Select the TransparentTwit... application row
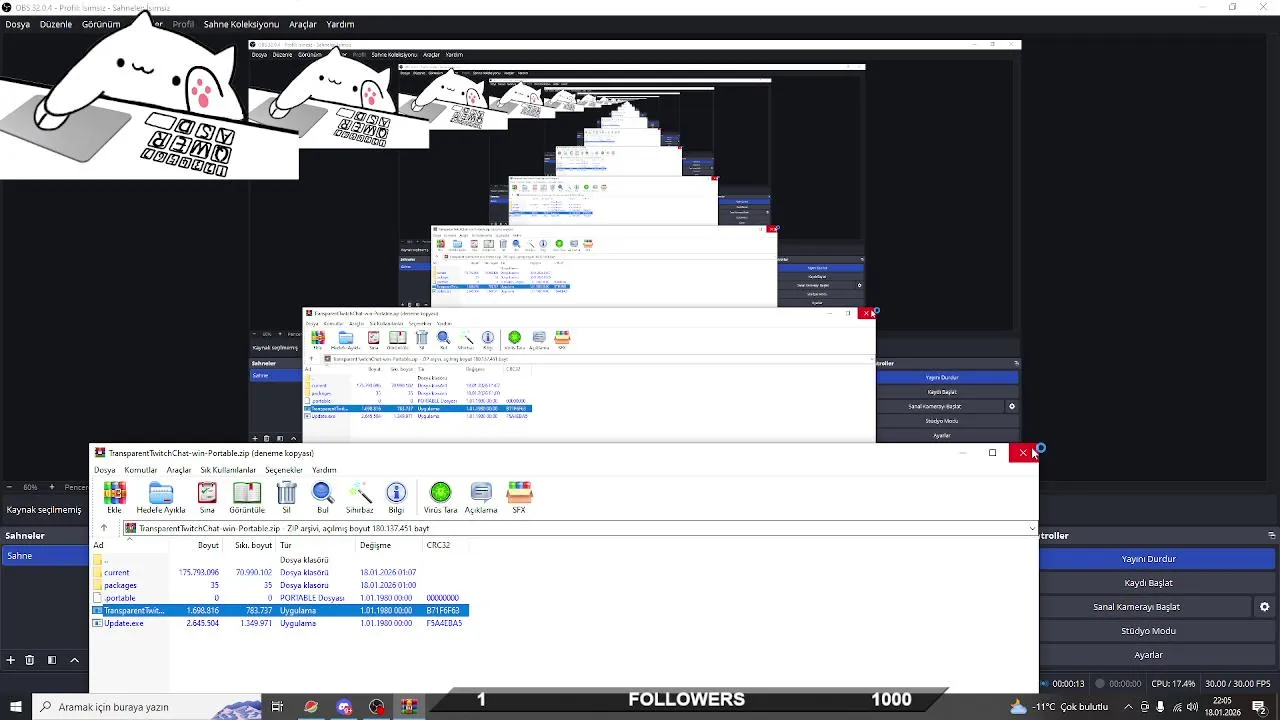This screenshot has height=720, width=1280. (x=280, y=610)
